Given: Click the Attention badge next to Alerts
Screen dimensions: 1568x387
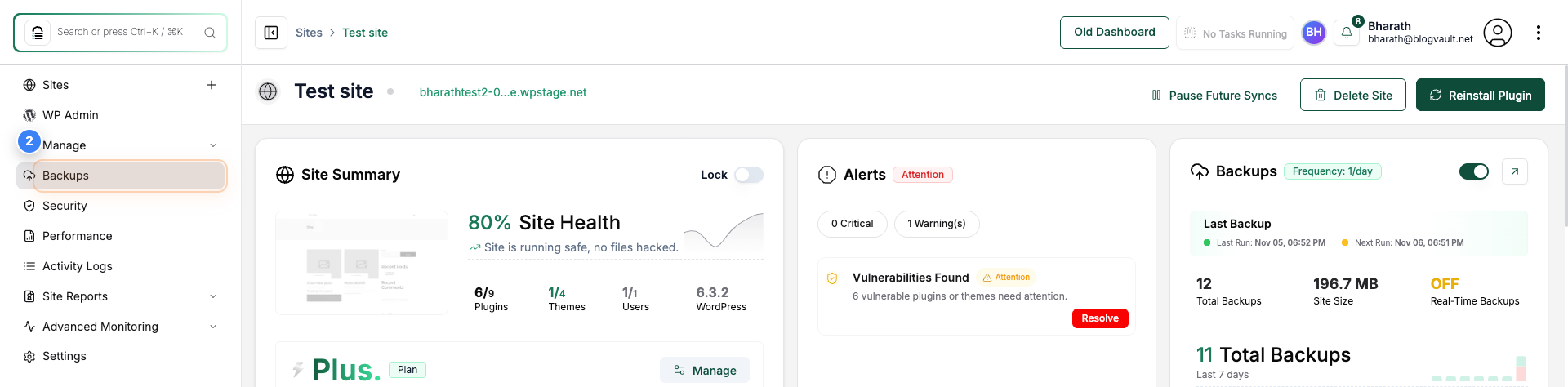Looking at the screenshot, I should coord(923,175).
